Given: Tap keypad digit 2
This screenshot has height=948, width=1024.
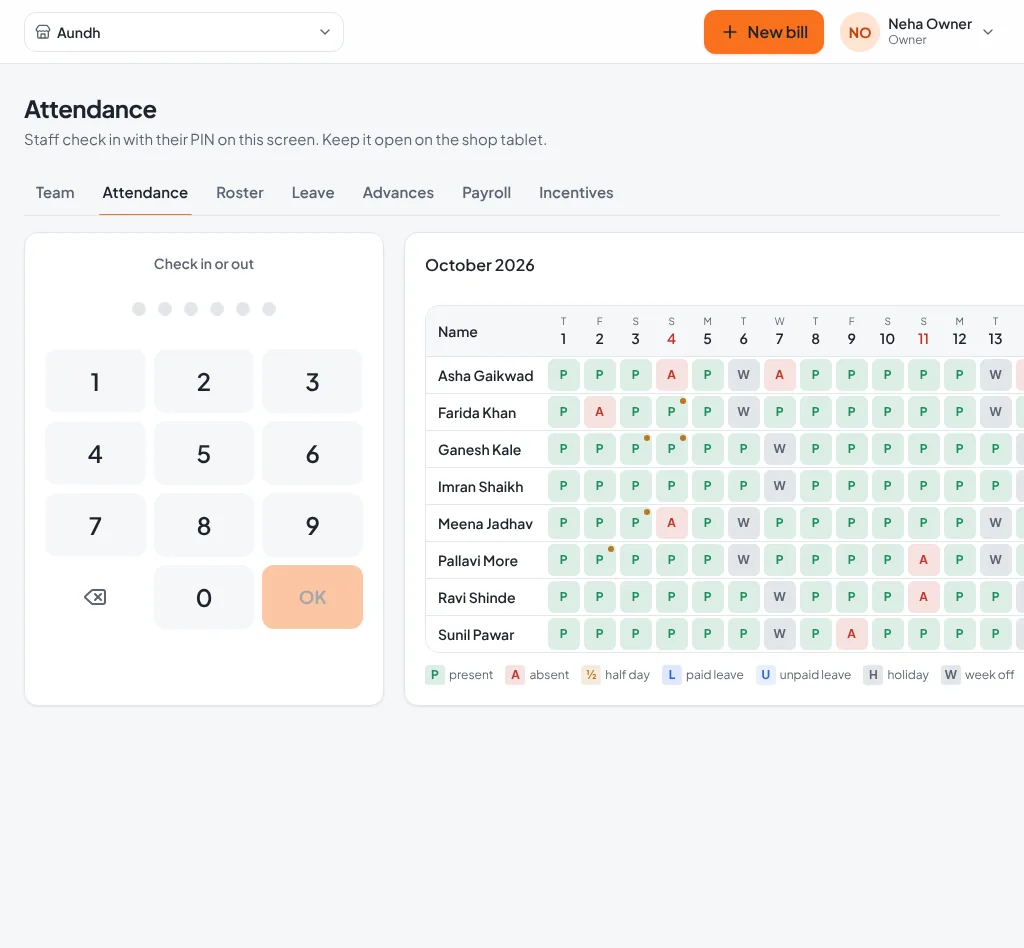Looking at the screenshot, I should (x=204, y=381).
